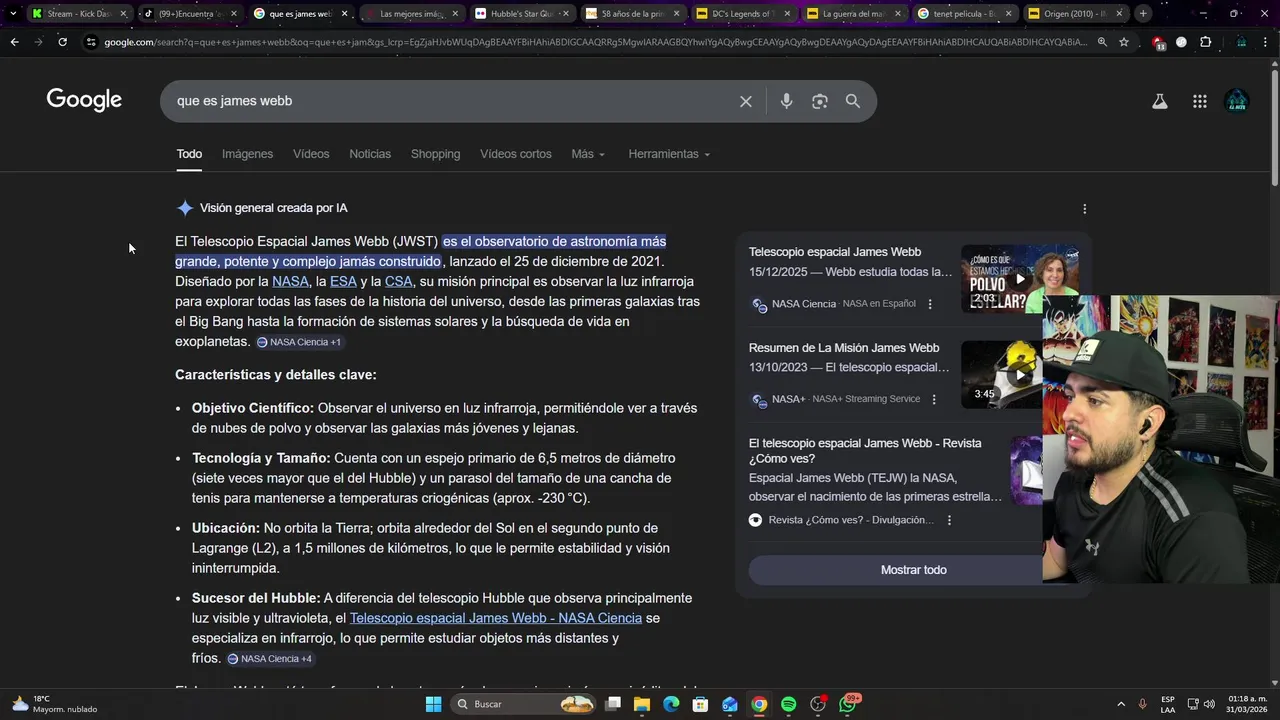
Task: Follow the ESA link in overview
Action: click(x=343, y=282)
